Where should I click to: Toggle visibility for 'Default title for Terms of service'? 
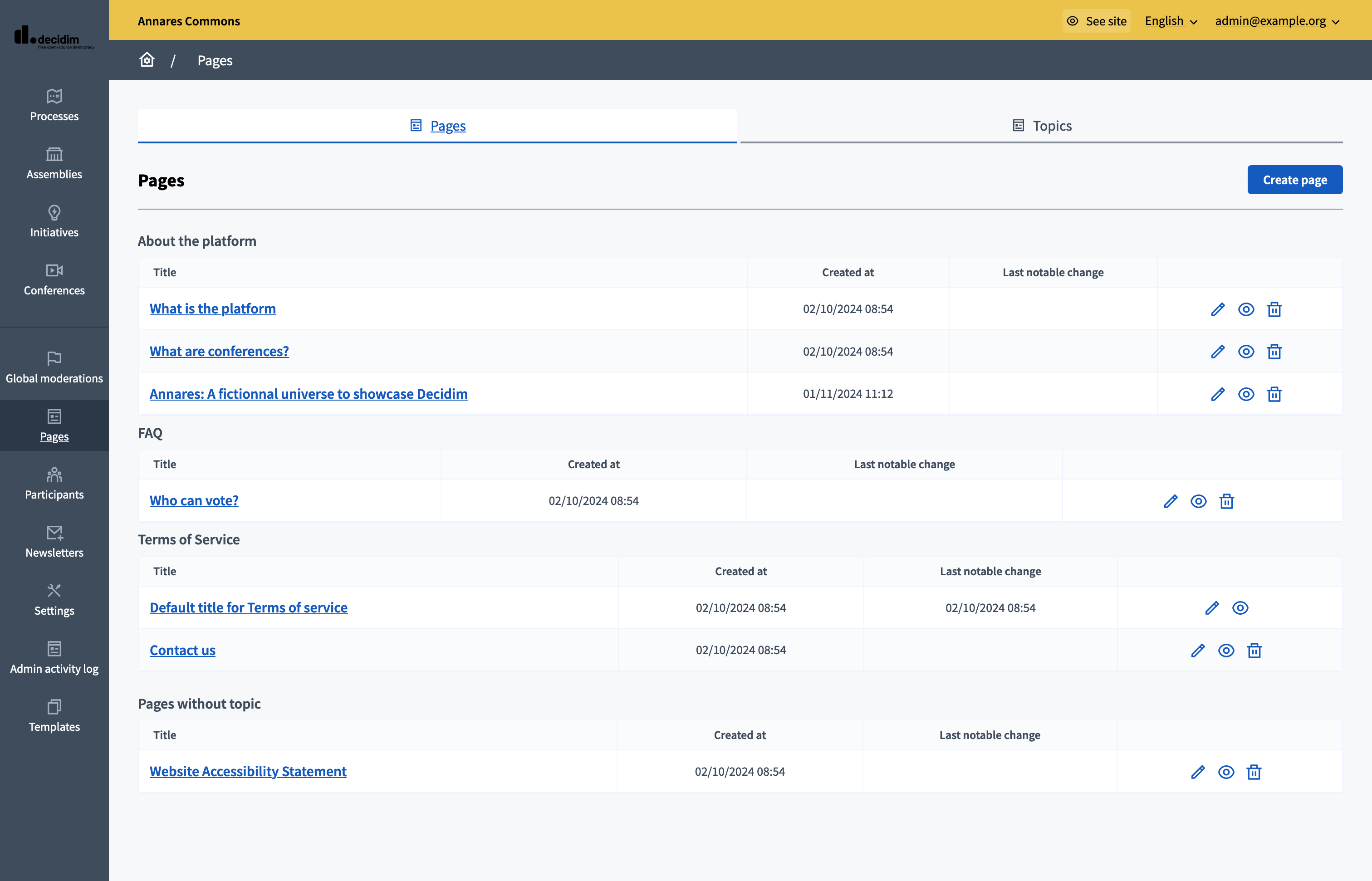pyautogui.click(x=1241, y=607)
